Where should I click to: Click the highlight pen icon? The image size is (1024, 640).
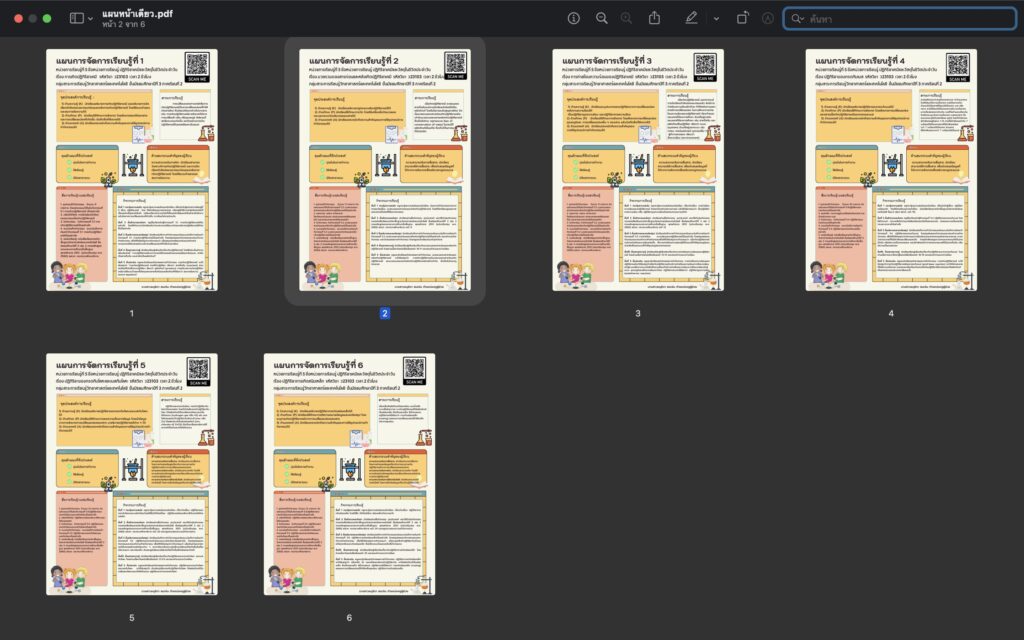point(691,18)
